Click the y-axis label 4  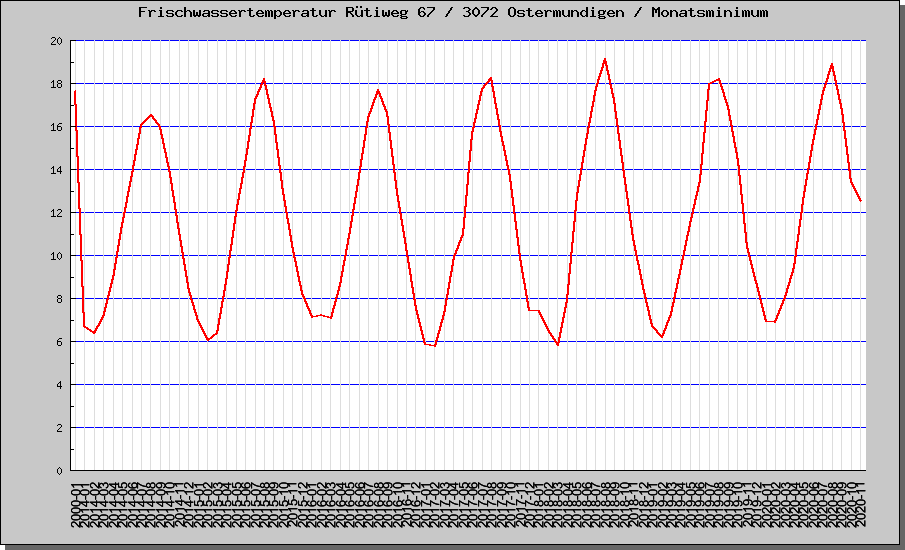click(60, 385)
